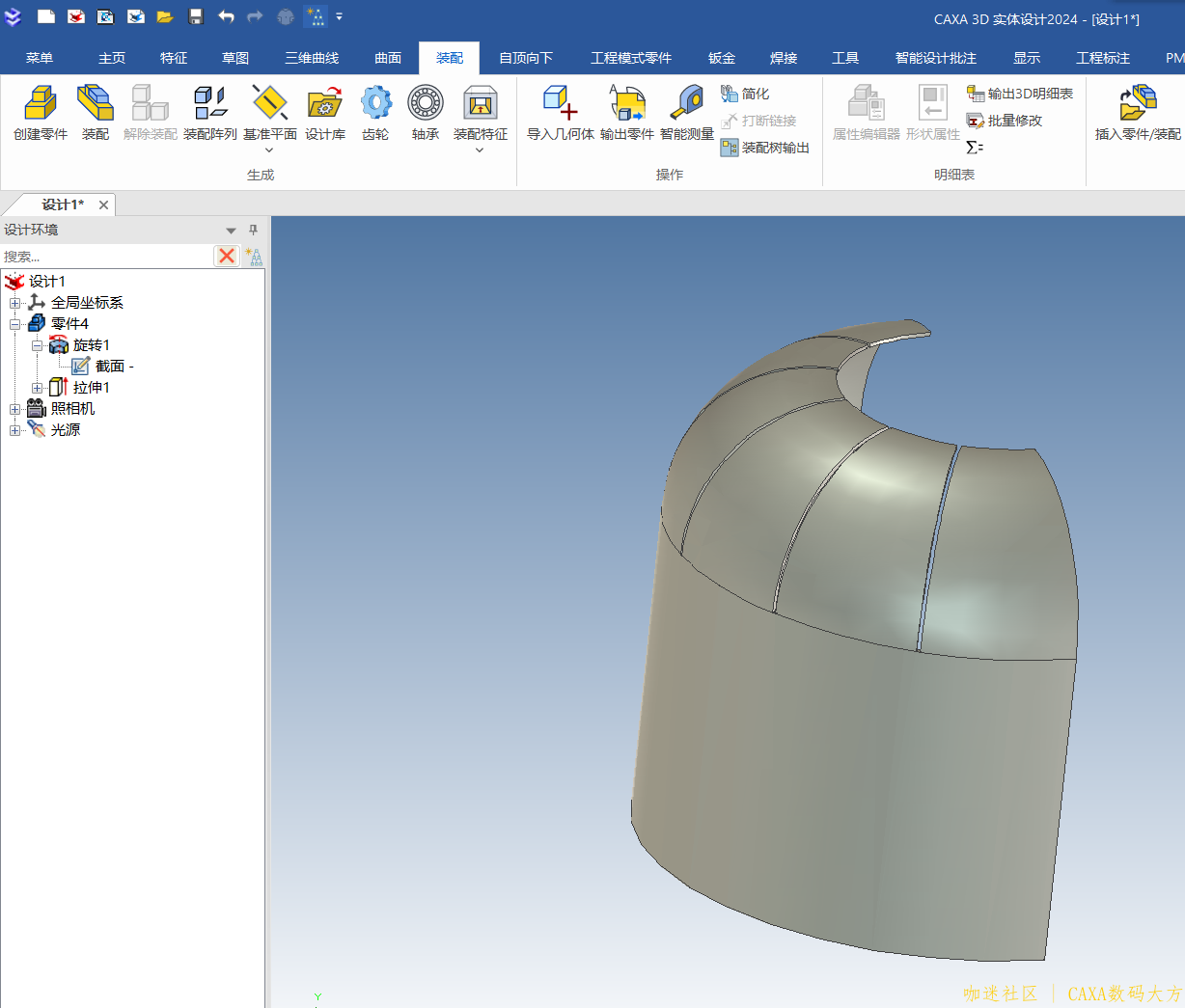Expand the Extrude 1 (拉伸1) node
The image size is (1185, 1008).
pos(37,388)
